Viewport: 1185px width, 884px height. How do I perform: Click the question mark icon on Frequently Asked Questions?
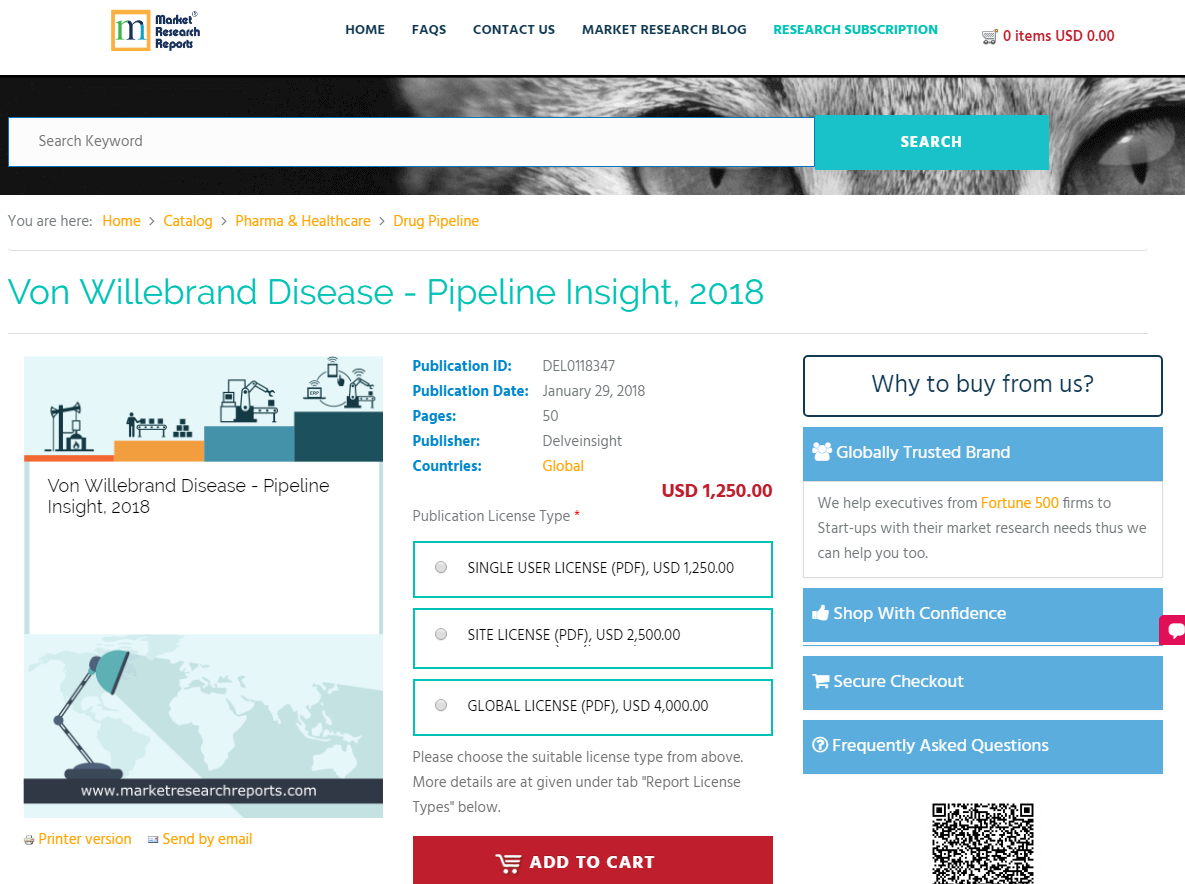click(x=820, y=745)
